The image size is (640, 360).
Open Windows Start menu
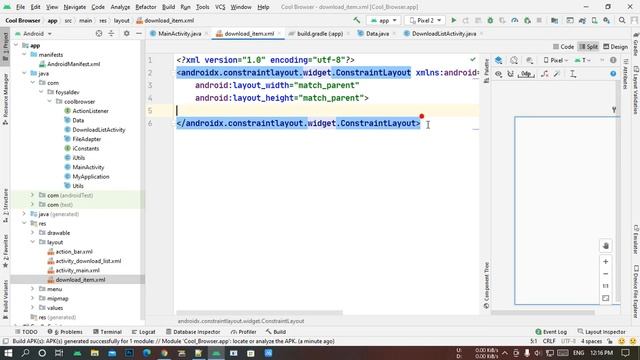point(8,353)
